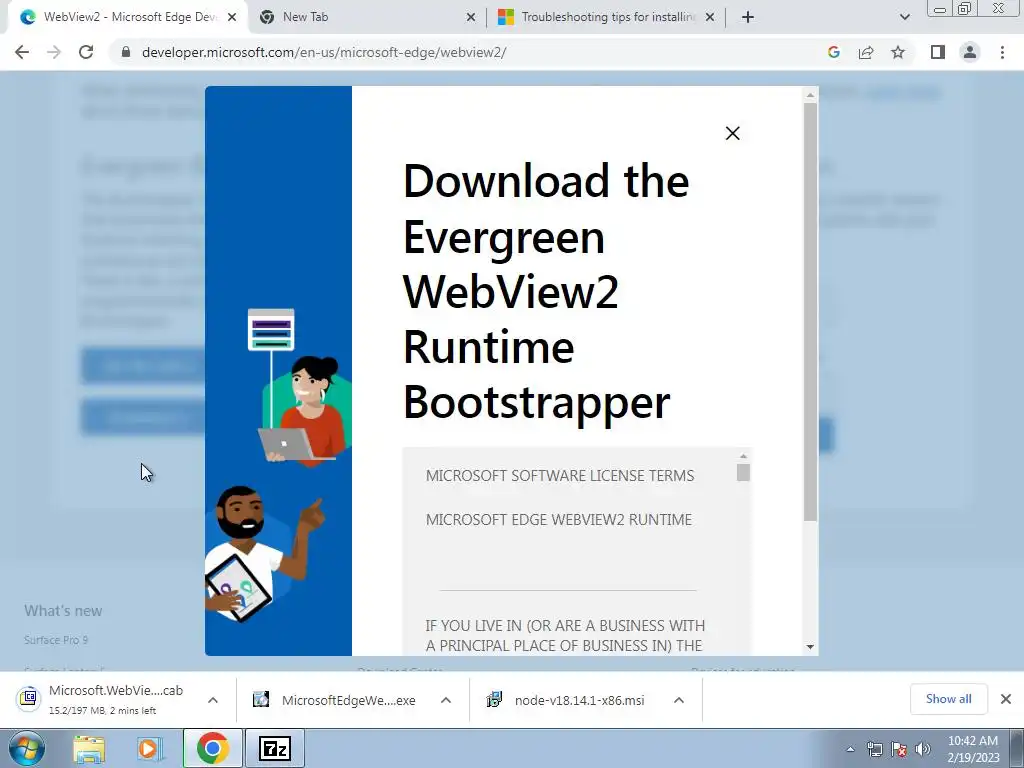This screenshot has width=1024, height=768.
Task: Close the download dialog with X
Action: (x=733, y=133)
